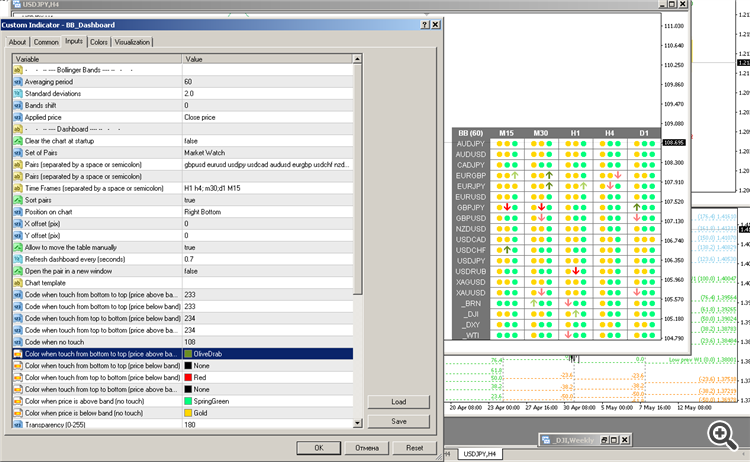Click the Time Frames value field
750x462 pixels.
pyautogui.click(x=267, y=188)
